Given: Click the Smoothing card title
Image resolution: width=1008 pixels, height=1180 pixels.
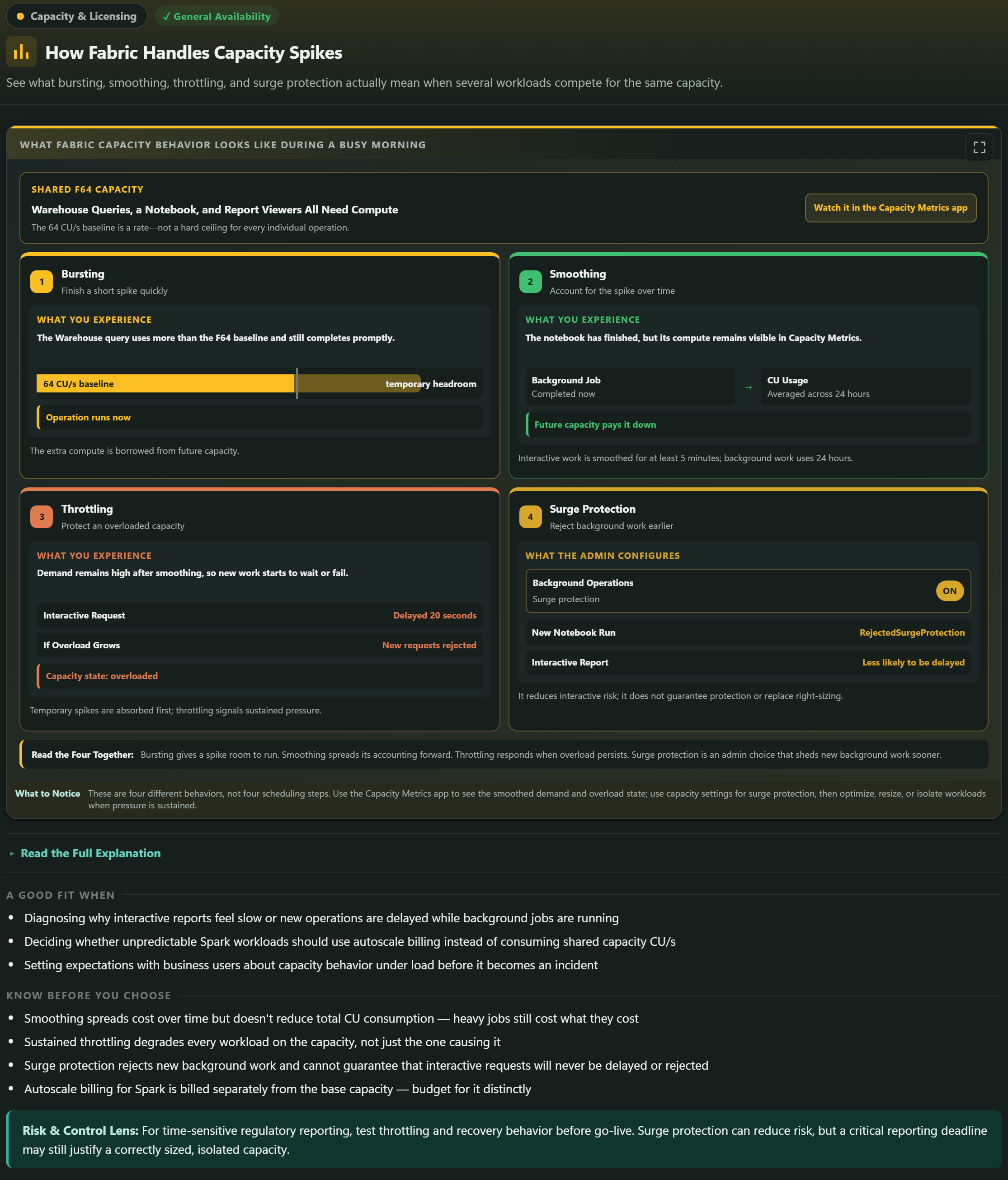Looking at the screenshot, I should 578,274.
